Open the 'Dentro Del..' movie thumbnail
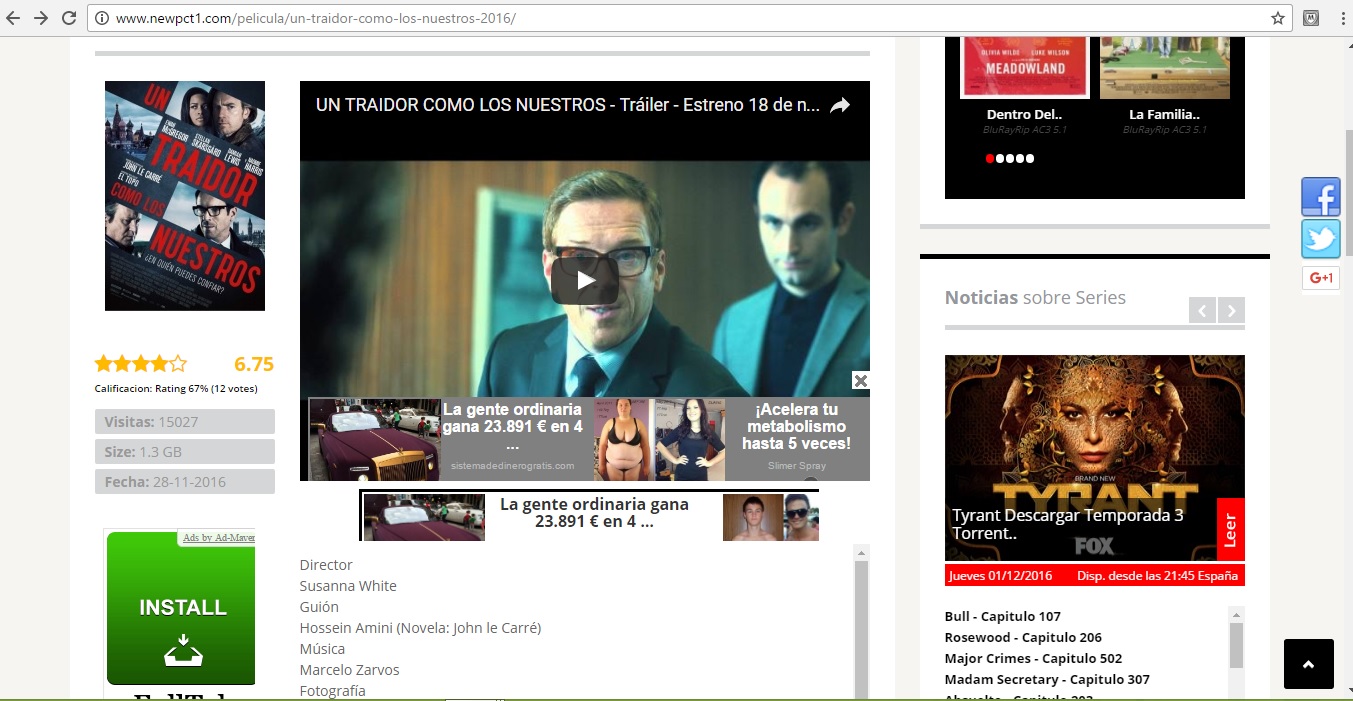Image resolution: width=1353 pixels, height=701 pixels. point(1024,68)
